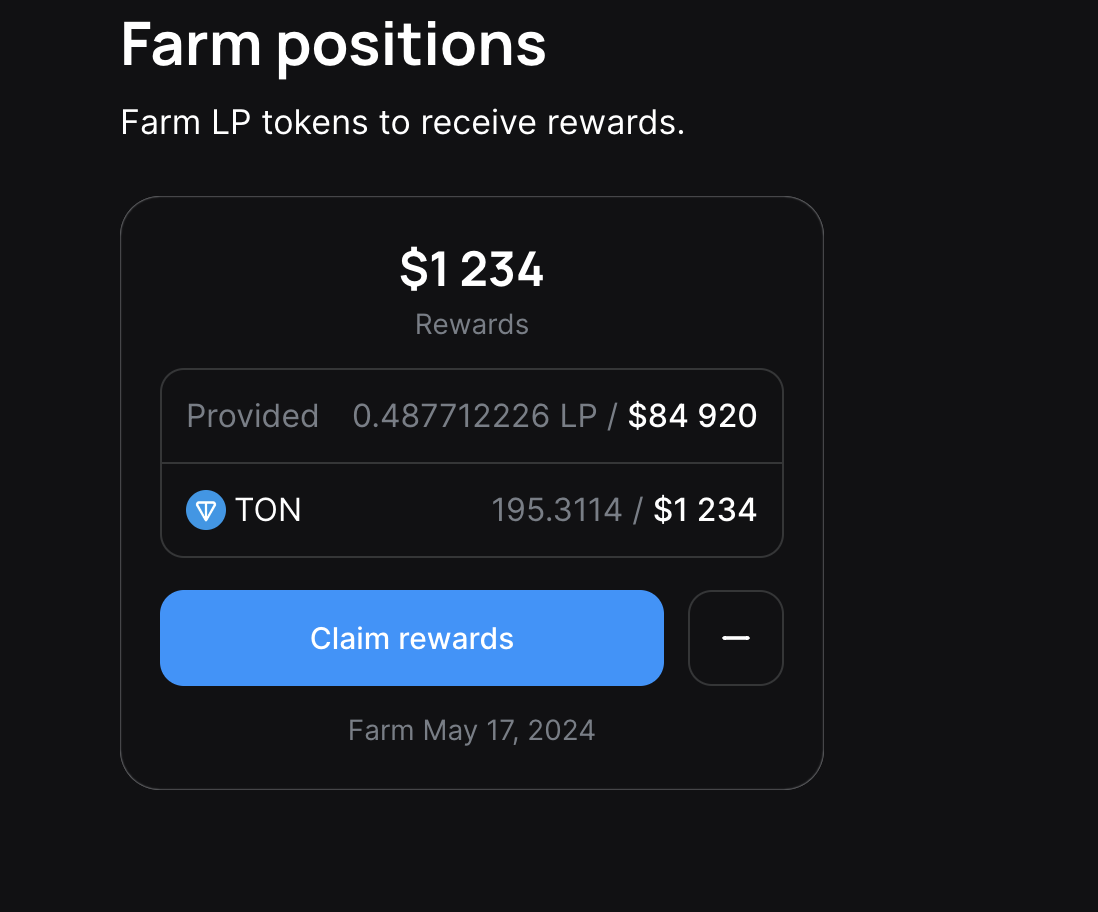Click the word Farm in the date line
The image size is (1098, 912).
click(381, 730)
